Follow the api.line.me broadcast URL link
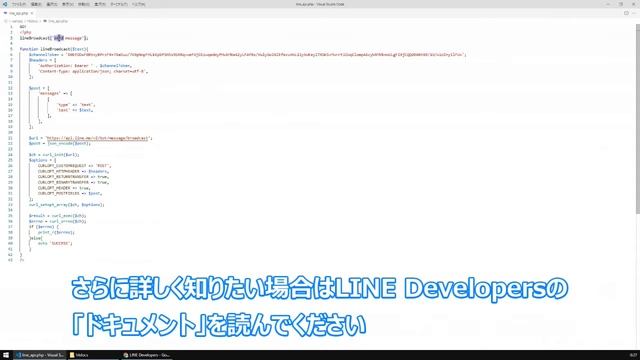Image resolution: width=640 pixels, height=360 pixels. (97, 138)
